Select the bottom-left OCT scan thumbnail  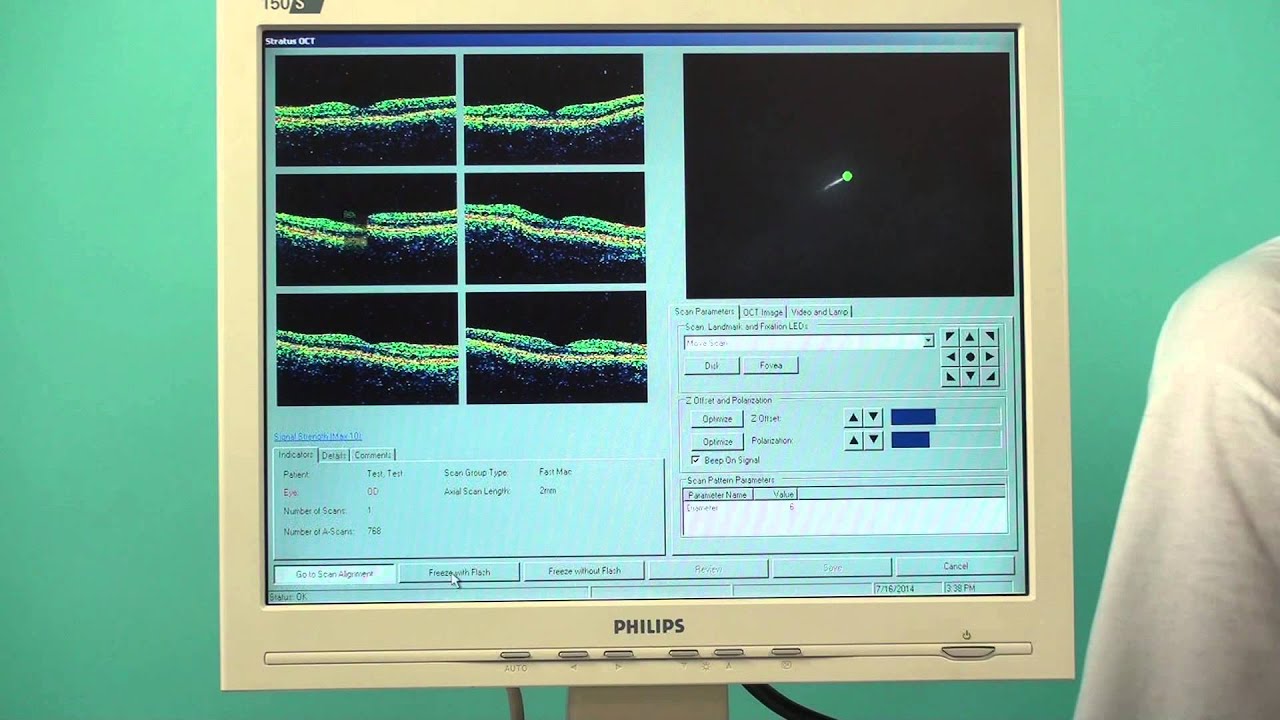point(367,349)
